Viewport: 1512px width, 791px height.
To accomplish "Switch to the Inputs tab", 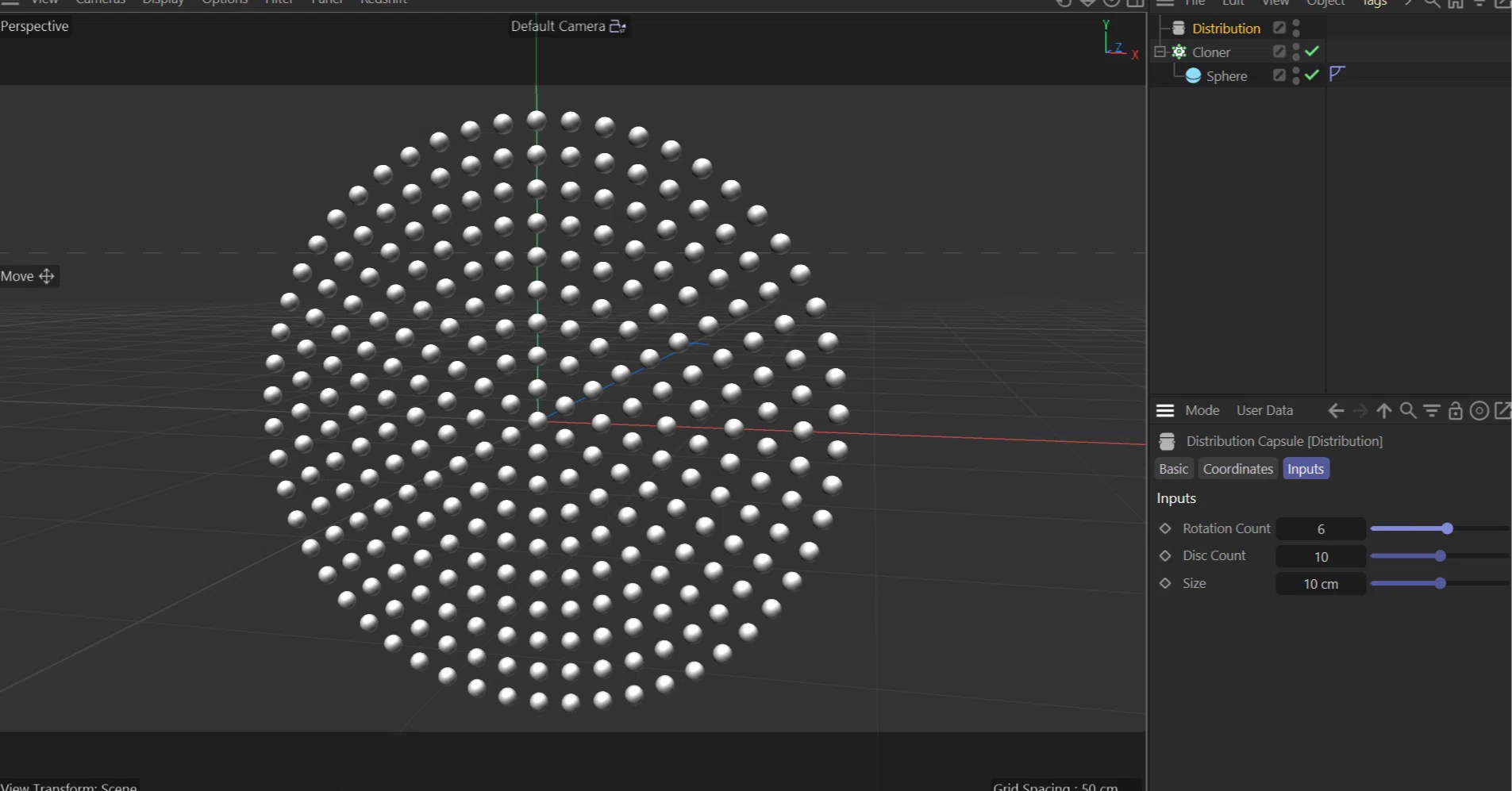I will pyautogui.click(x=1306, y=469).
